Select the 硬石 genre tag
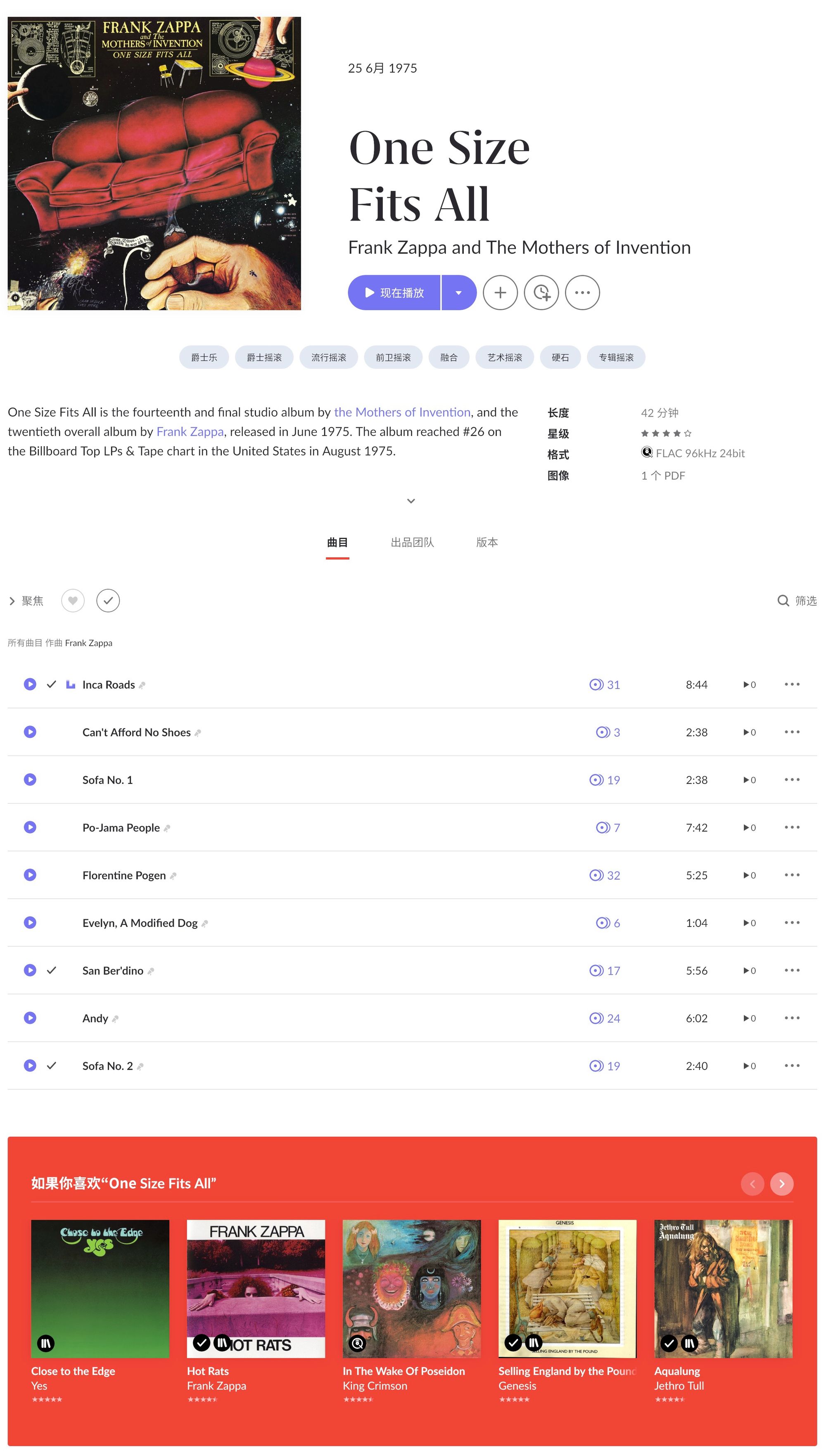The width and height of the screenshot is (826, 1456). 560,357
